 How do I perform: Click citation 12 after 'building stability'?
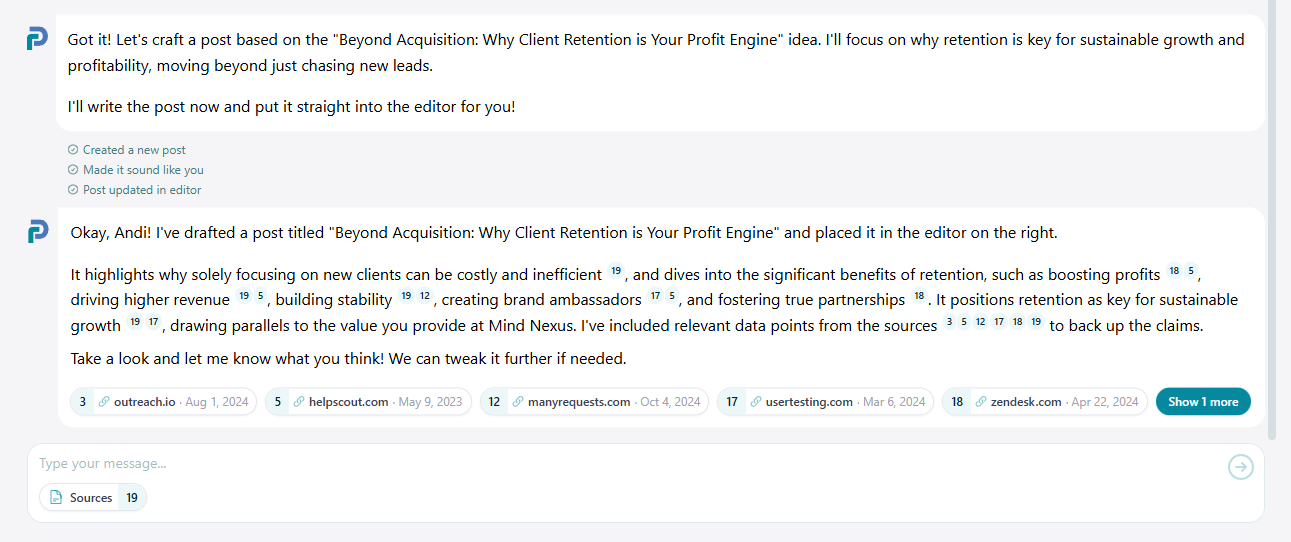tap(424, 297)
